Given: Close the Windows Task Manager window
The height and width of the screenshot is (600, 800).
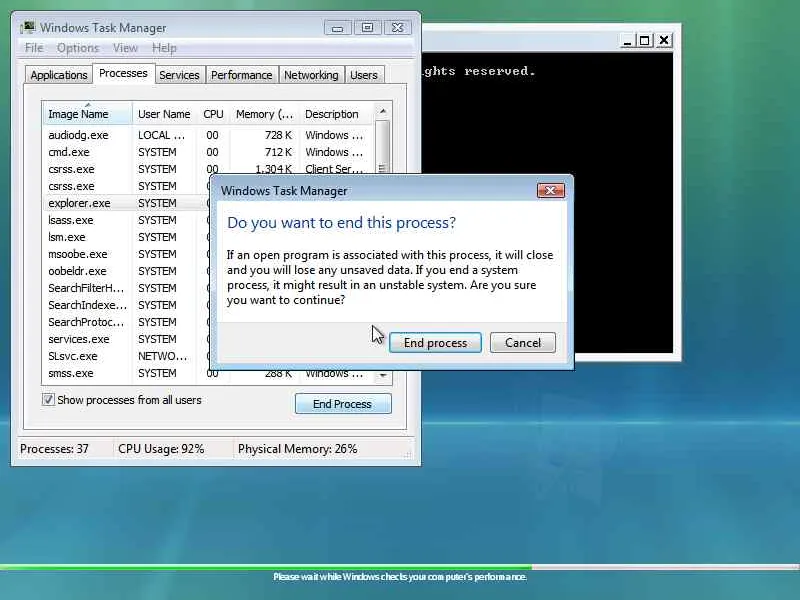Looking at the screenshot, I should [397, 28].
